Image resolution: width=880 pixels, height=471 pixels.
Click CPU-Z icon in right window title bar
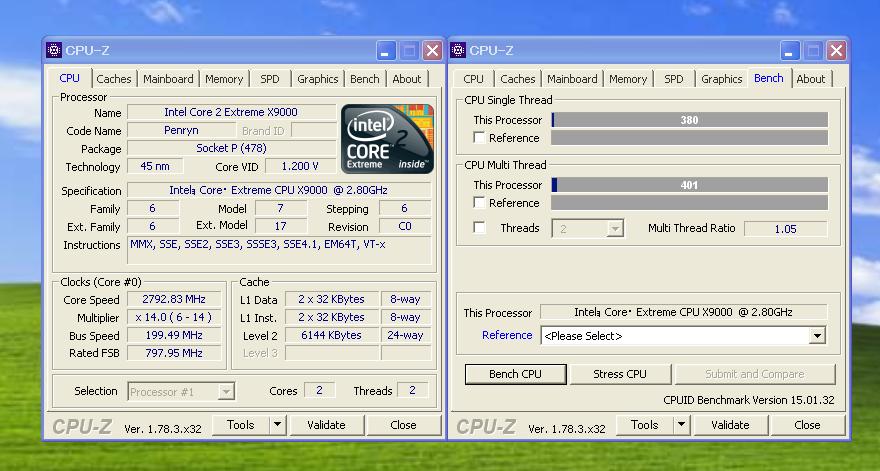[x=458, y=50]
